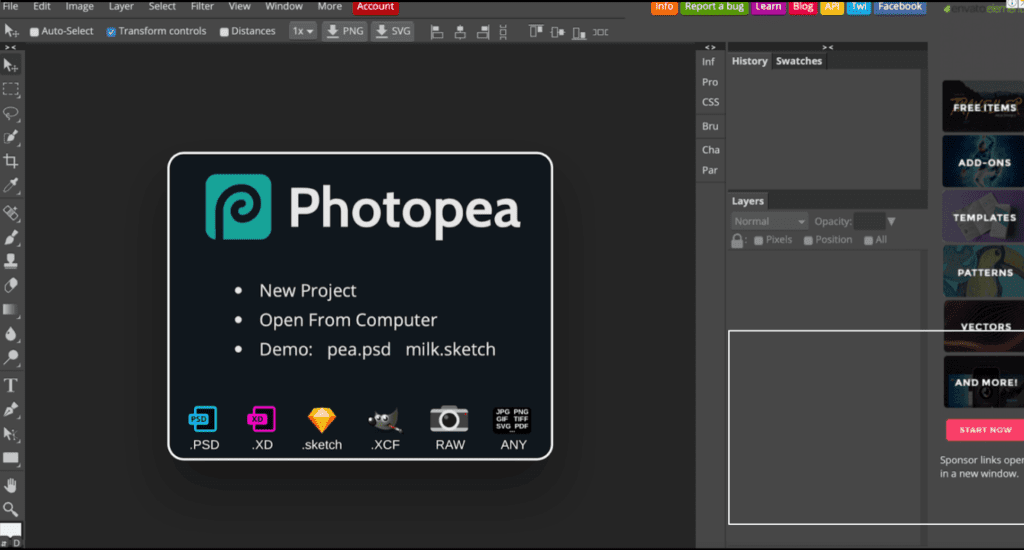
Task: Select the Move tool in left toolbar
Action: 10,65
